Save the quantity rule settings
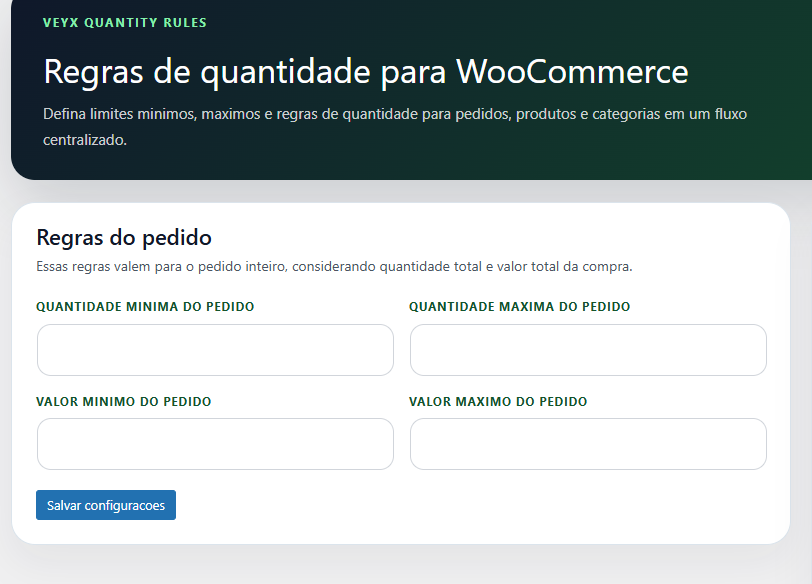This screenshot has height=584, width=812. [x=105, y=505]
